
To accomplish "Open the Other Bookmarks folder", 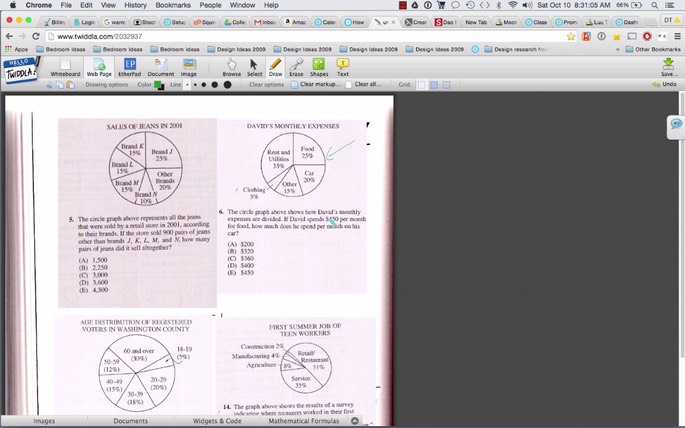I will click(x=653, y=49).
